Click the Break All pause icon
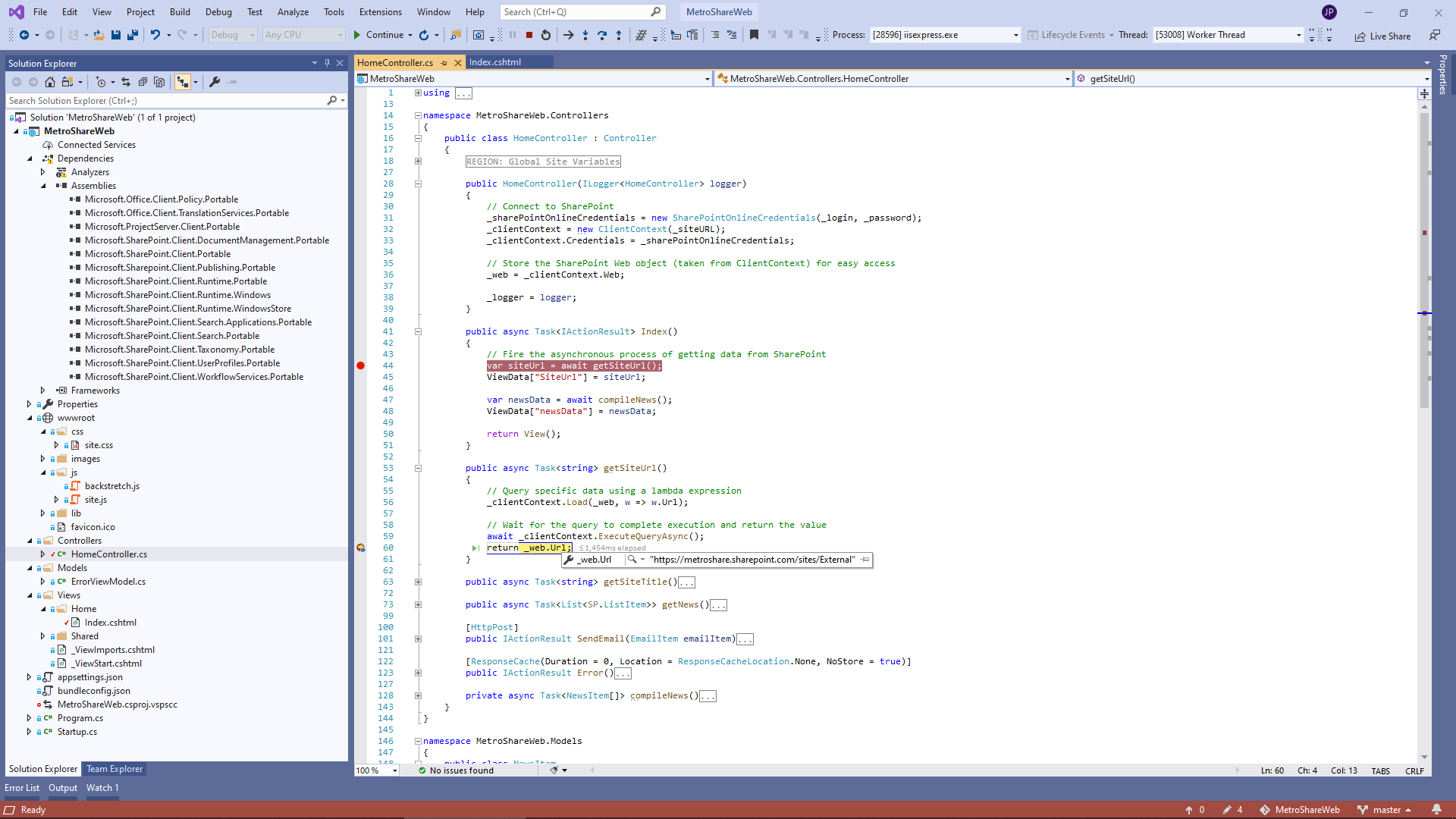This screenshot has height=819, width=1456. click(513, 35)
